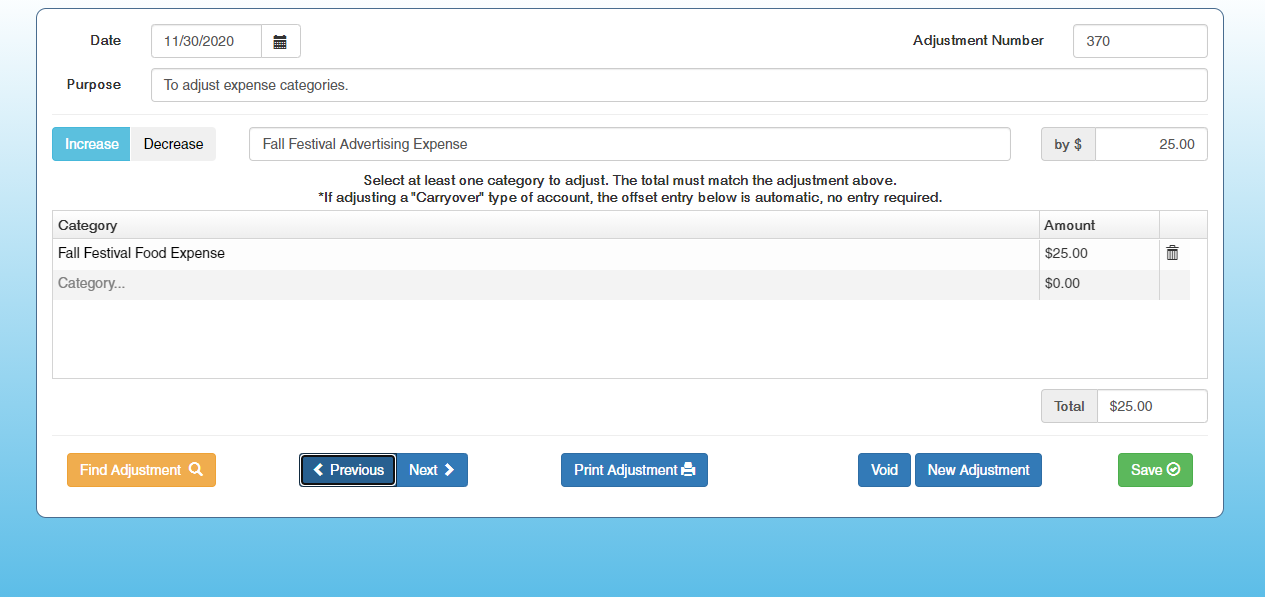
Task: Go to the Next adjustment
Action: [432, 470]
